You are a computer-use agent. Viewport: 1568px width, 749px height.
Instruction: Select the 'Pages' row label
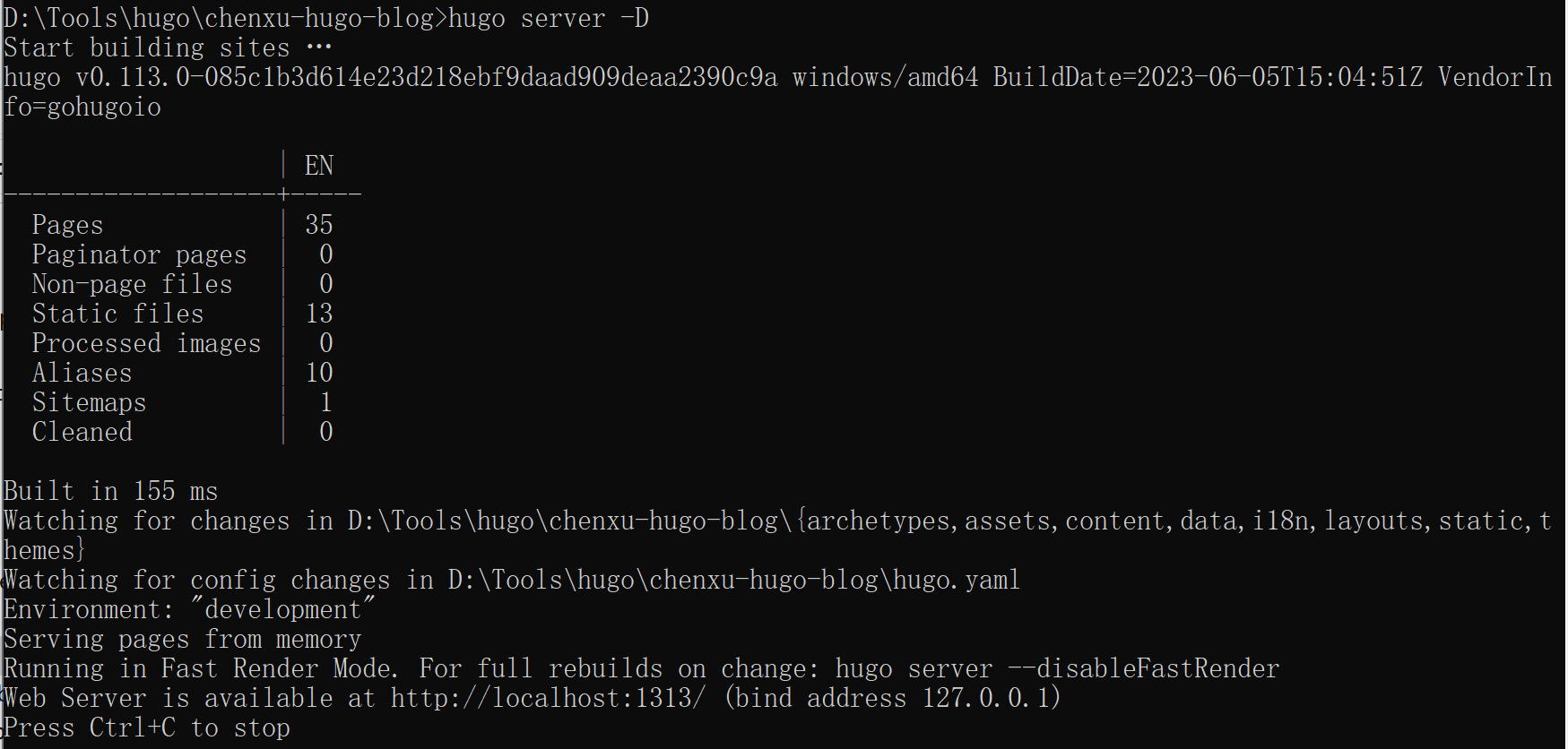point(67,225)
